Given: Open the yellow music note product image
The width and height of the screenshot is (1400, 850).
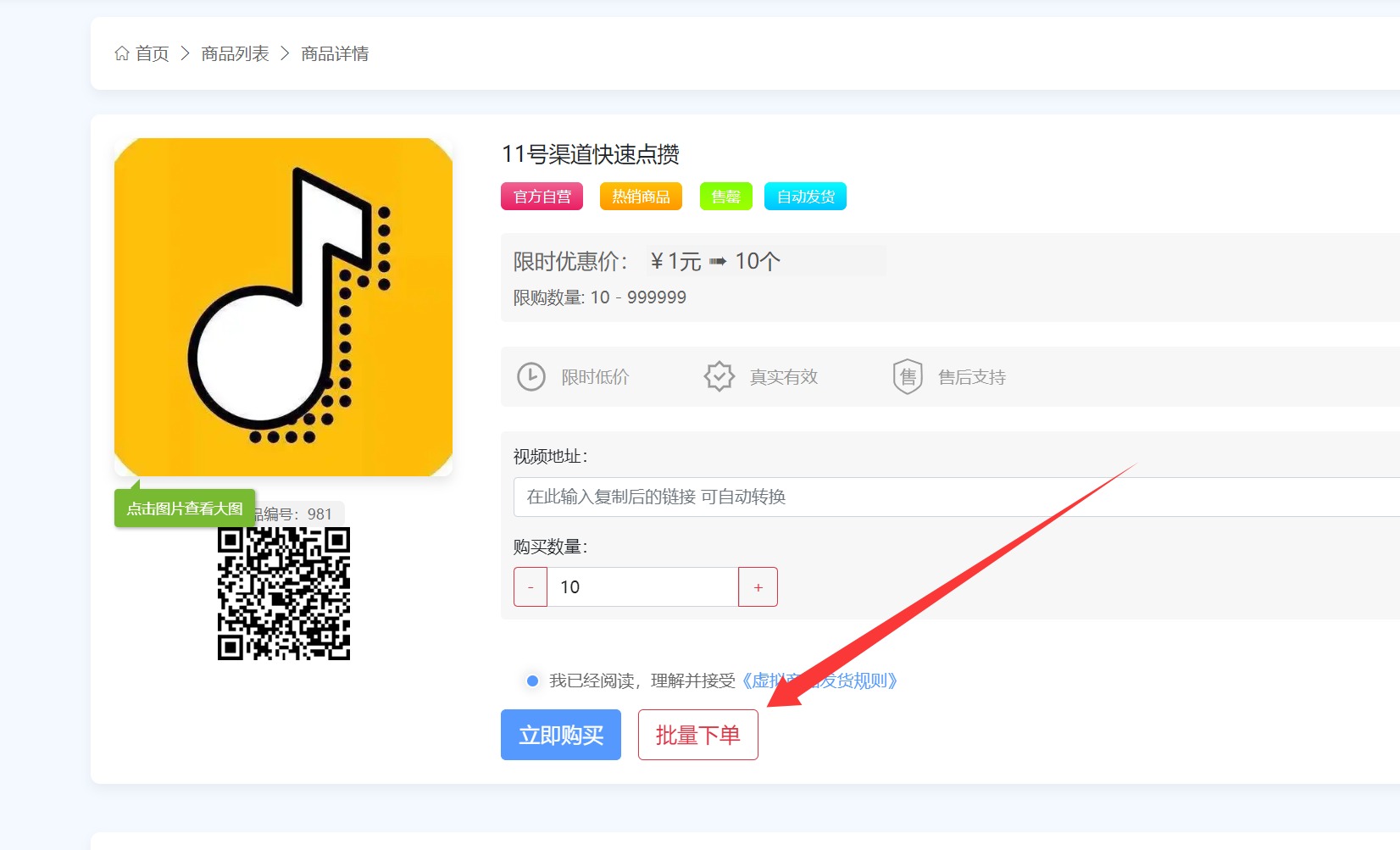Looking at the screenshot, I should click(x=283, y=307).
